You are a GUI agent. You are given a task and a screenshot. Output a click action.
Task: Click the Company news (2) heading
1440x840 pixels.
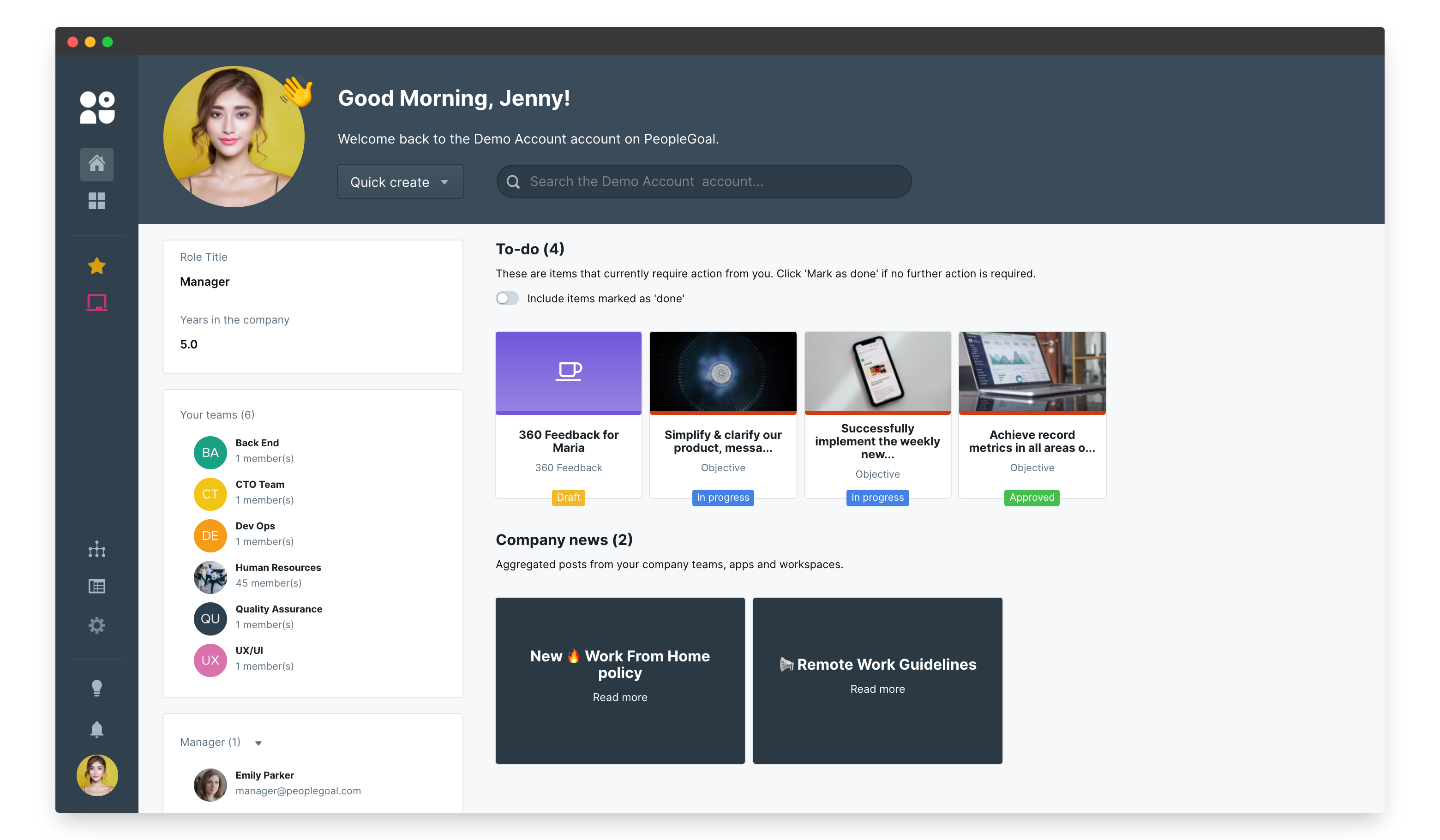point(564,540)
